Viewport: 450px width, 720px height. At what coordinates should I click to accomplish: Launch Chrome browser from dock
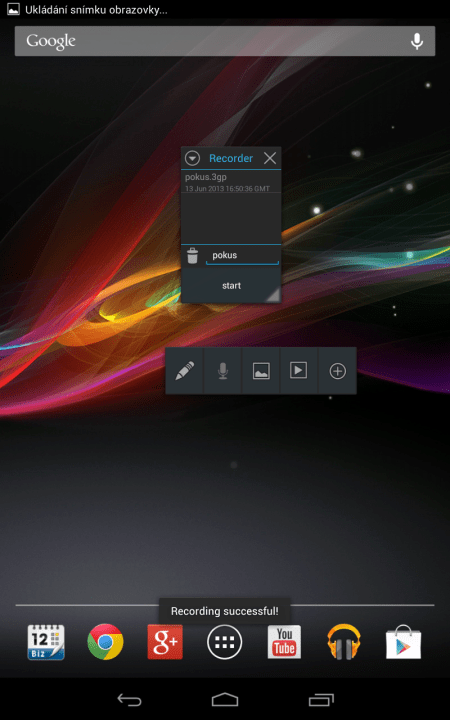pos(105,642)
